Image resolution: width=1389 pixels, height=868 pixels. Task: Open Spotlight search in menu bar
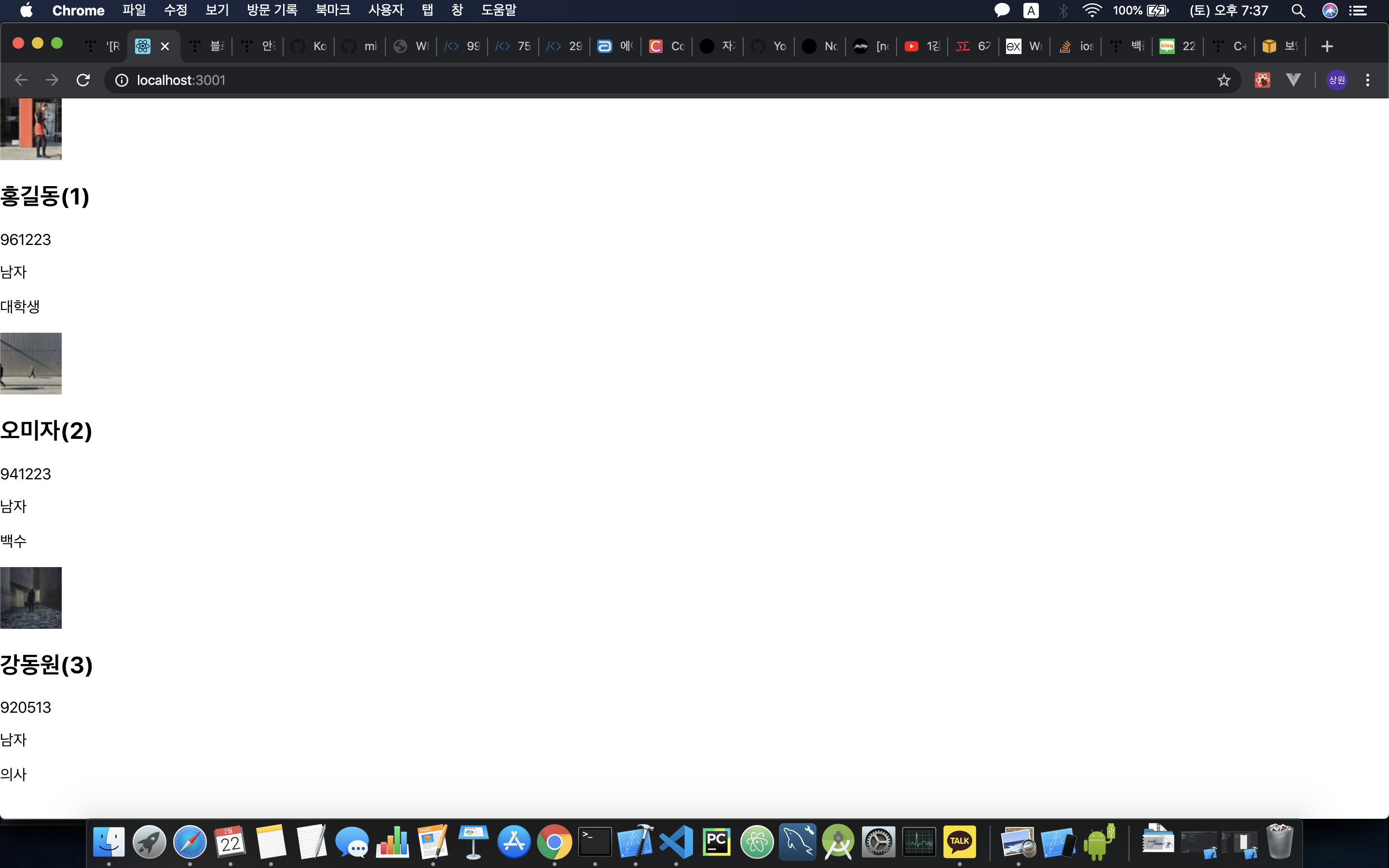[1298, 10]
